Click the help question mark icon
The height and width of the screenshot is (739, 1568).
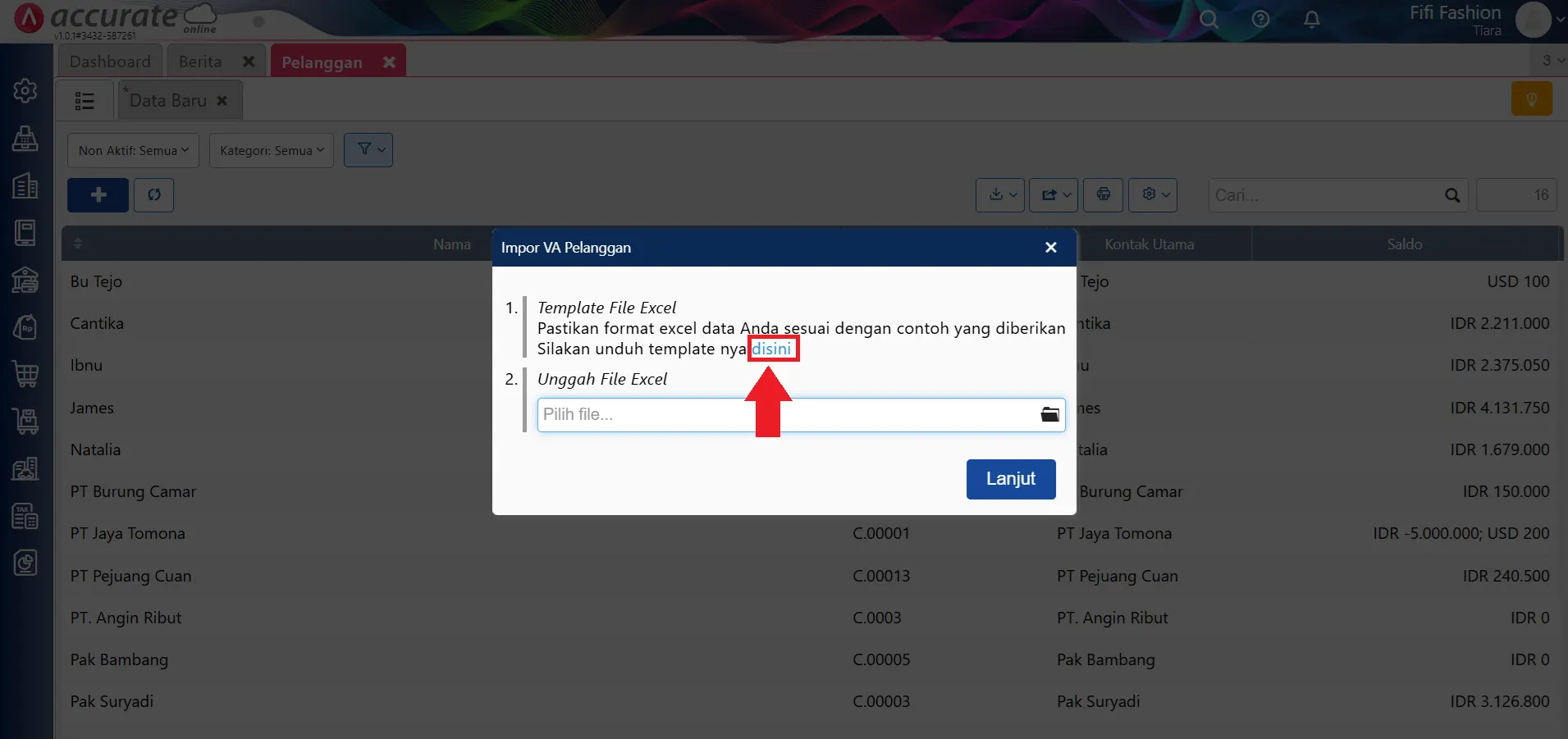[1260, 20]
